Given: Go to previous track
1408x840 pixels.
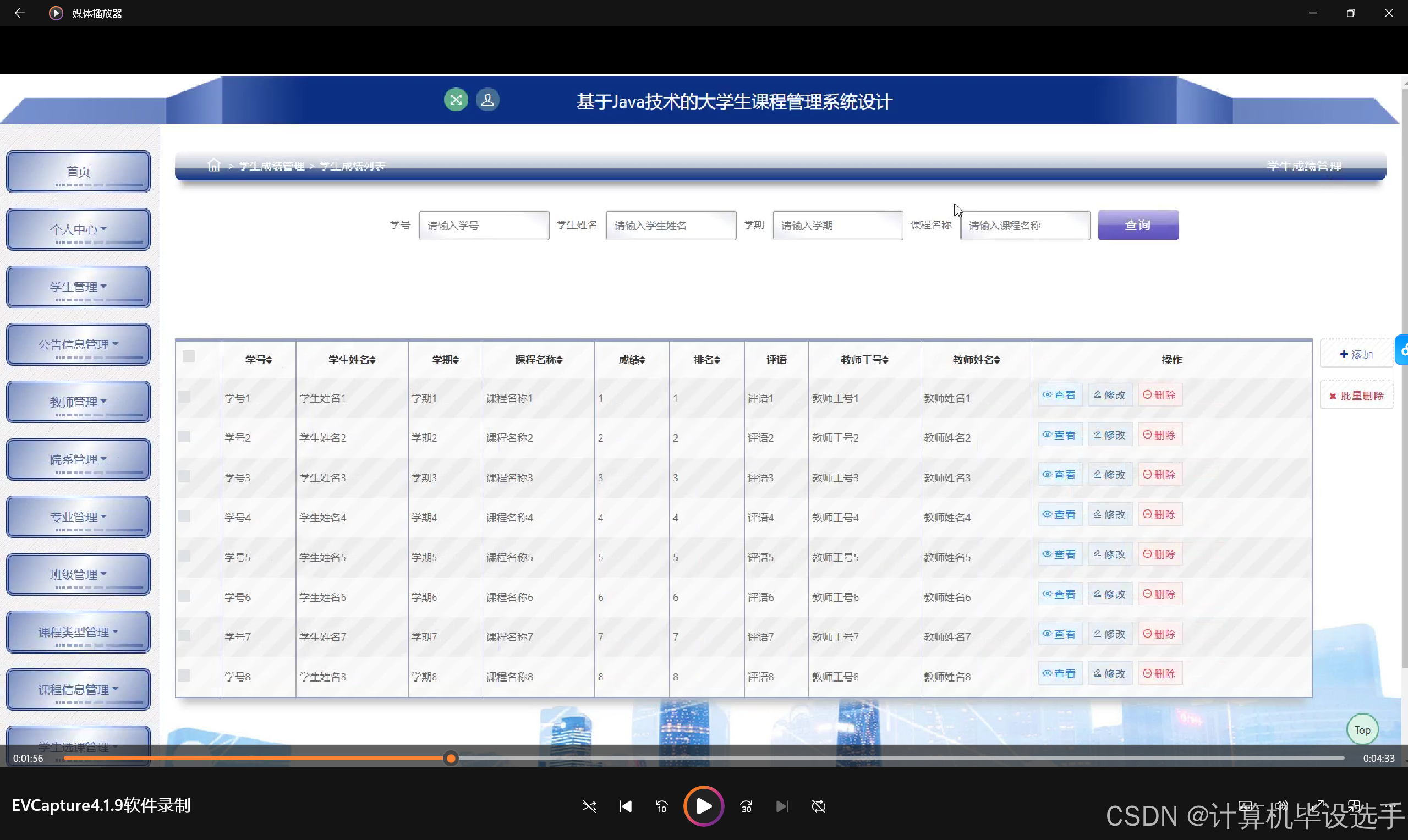Looking at the screenshot, I should point(626,806).
